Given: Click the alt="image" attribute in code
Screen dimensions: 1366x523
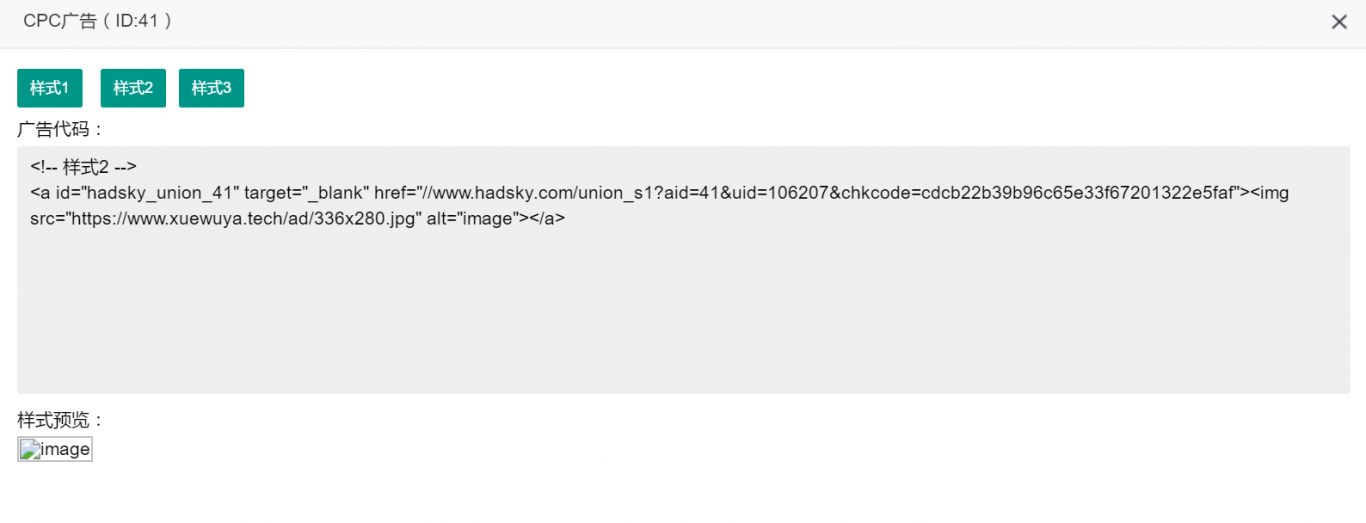Looking at the screenshot, I should point(472,218).
